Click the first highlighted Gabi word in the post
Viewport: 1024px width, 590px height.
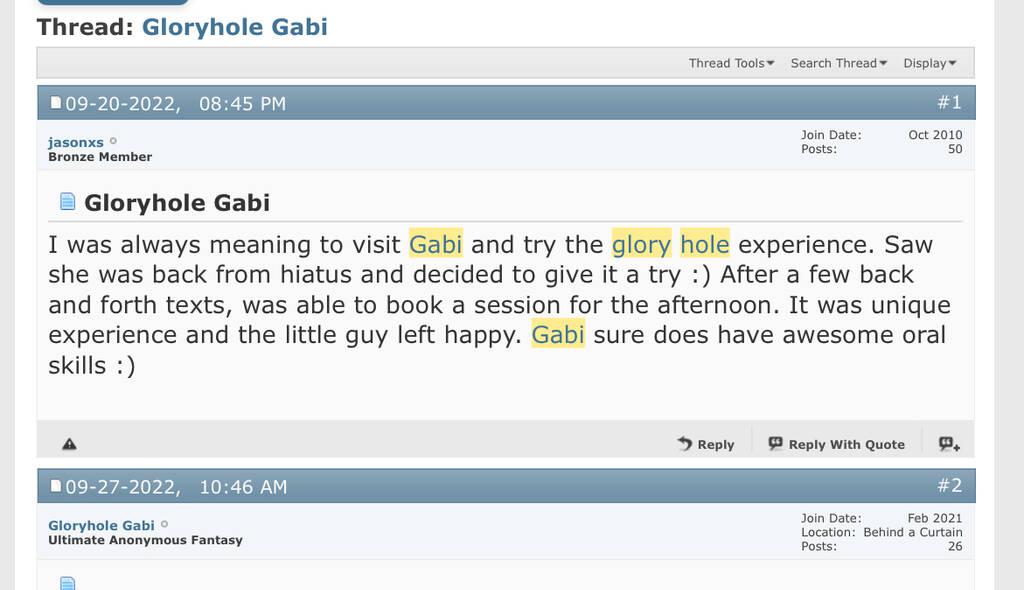point(436,244)
